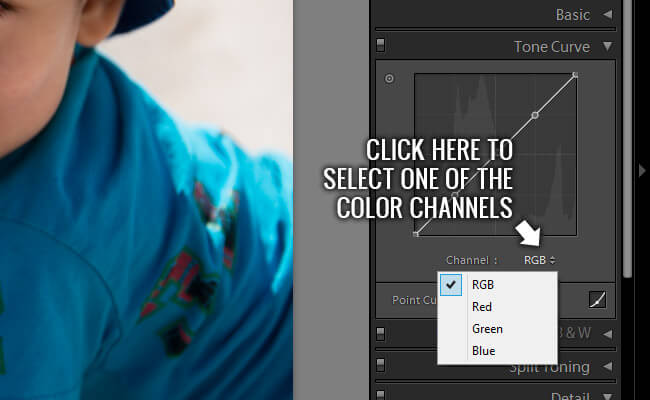Choose Blue in the channel menu

(483, 351)
